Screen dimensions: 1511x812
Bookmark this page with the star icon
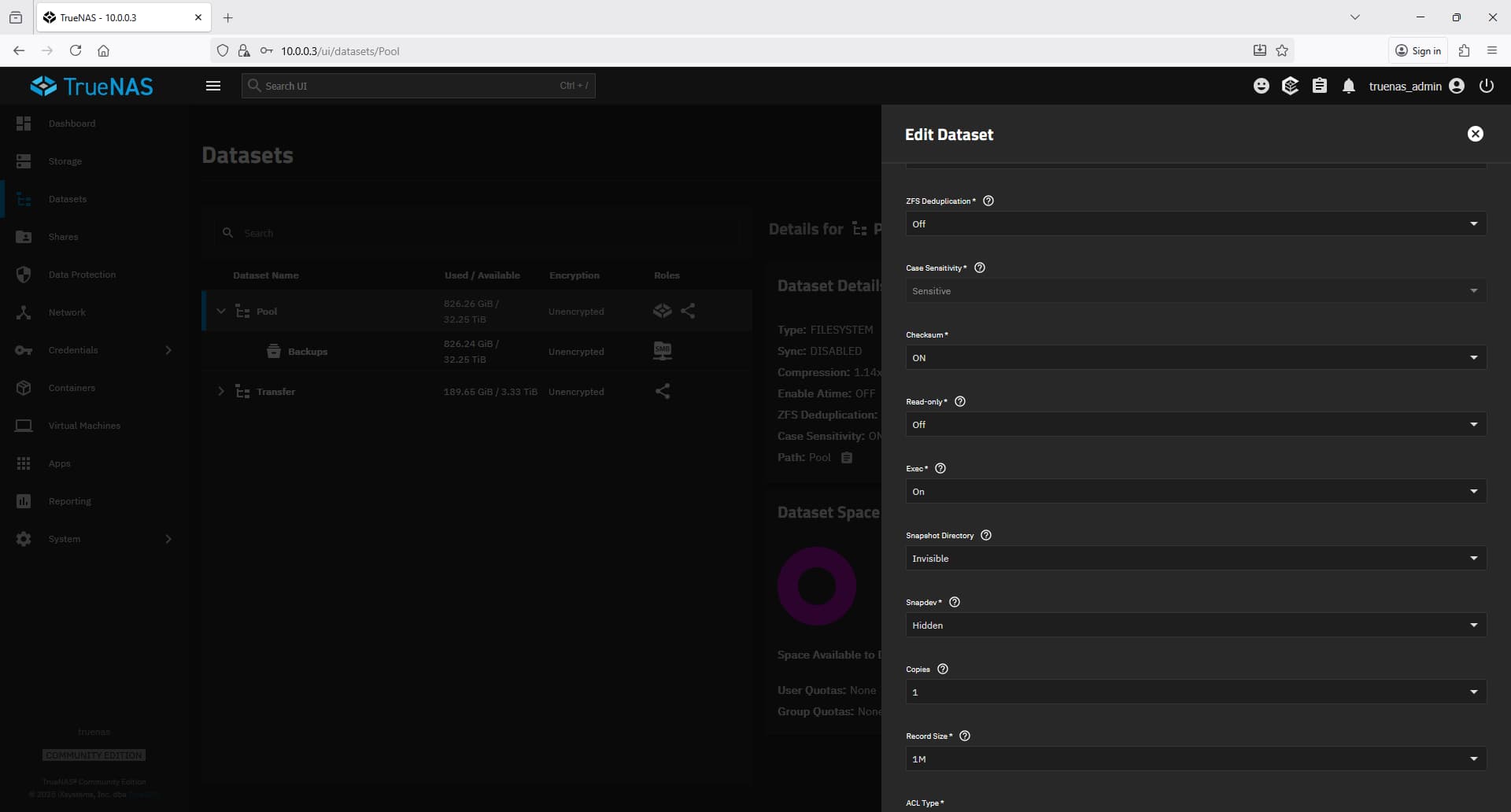(x=1282, y=51)
